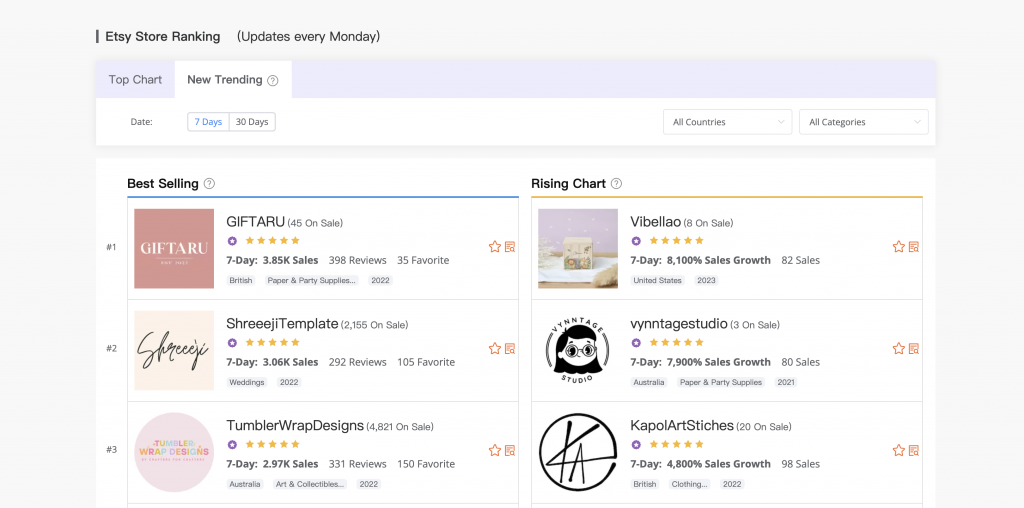Click the note icon for TumblerWrapDesigns
Image resolution: width=1024 pixels, height=508 pixels.
coord(509,451)
